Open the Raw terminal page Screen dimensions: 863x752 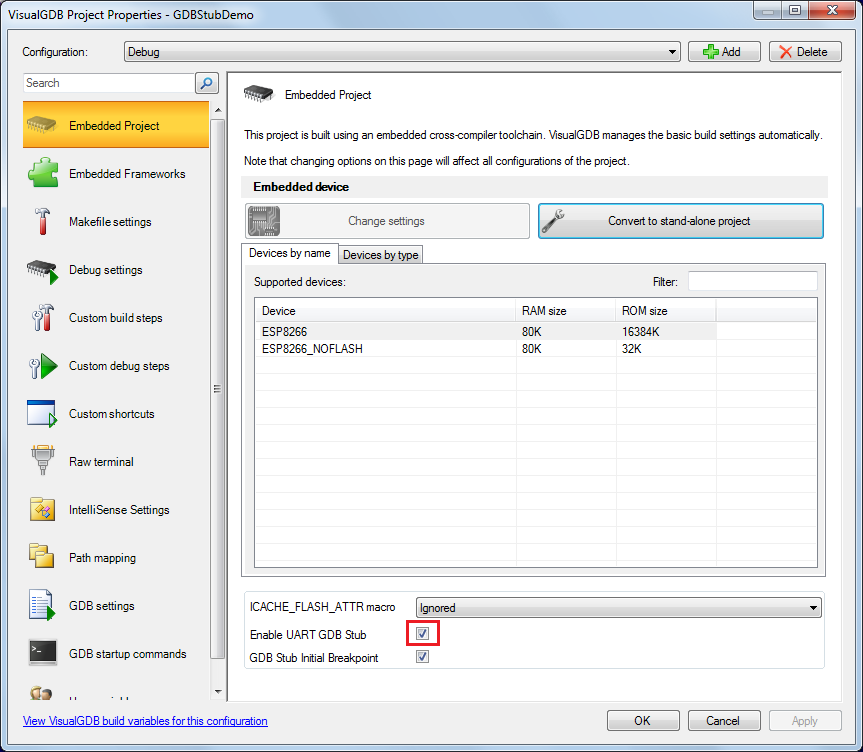pyautogui.click(x=116, y=461)
